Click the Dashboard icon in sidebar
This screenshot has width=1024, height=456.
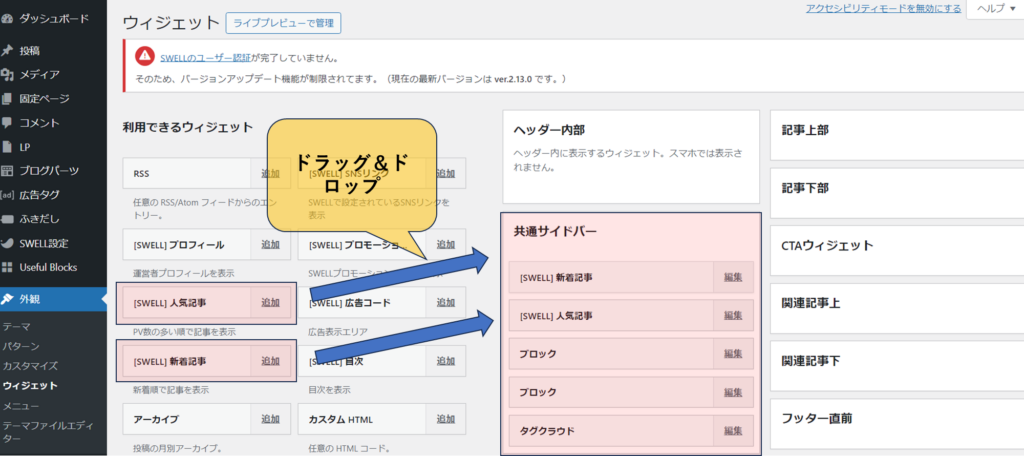[x=8, y=19]
